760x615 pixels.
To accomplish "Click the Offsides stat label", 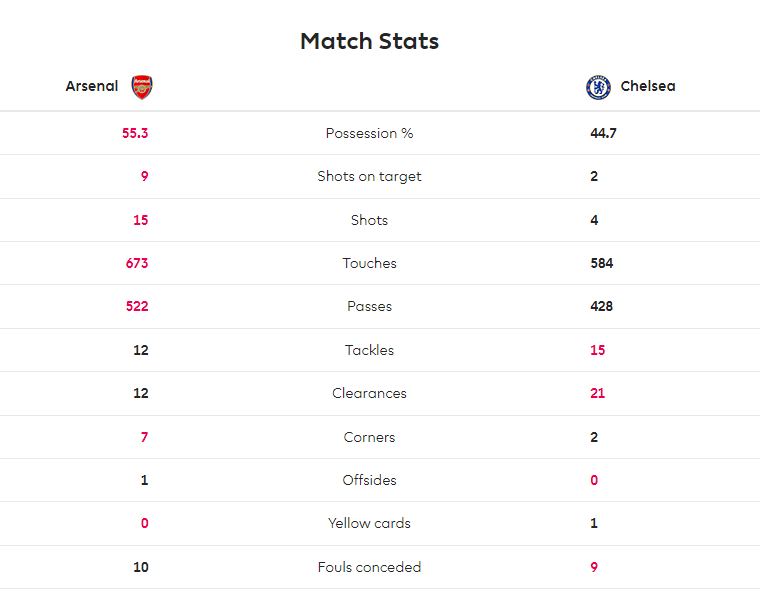I will [369, 480].
